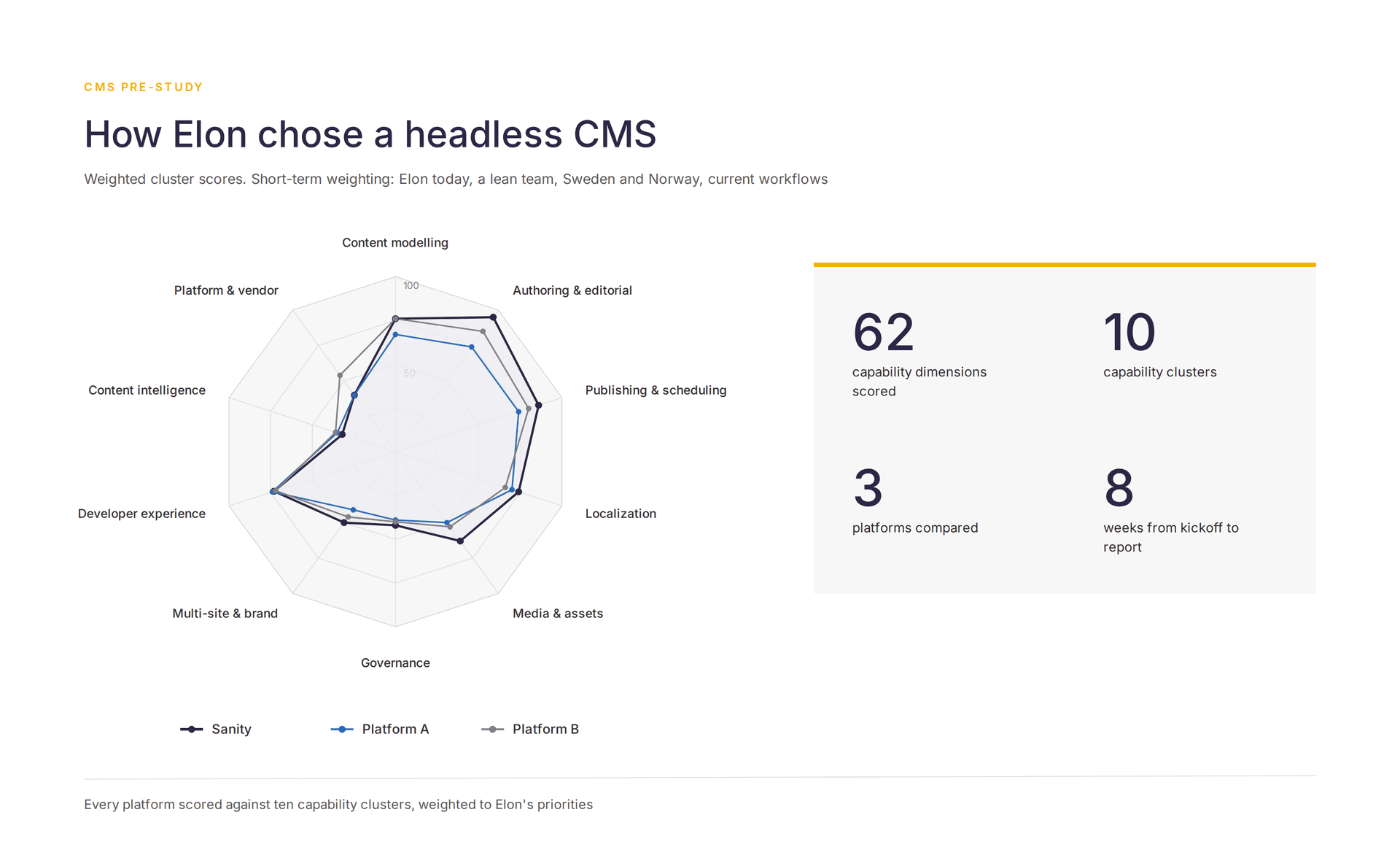The image size is (1400, 858).
Task: Click the 100 radial scale label
Action: 411,285
